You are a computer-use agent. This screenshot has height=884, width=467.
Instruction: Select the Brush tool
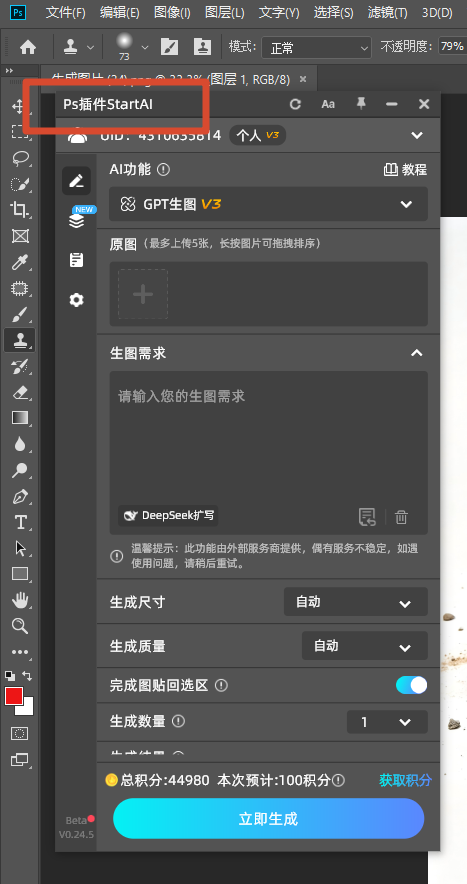pyautogui.click(x=20, y=314)
